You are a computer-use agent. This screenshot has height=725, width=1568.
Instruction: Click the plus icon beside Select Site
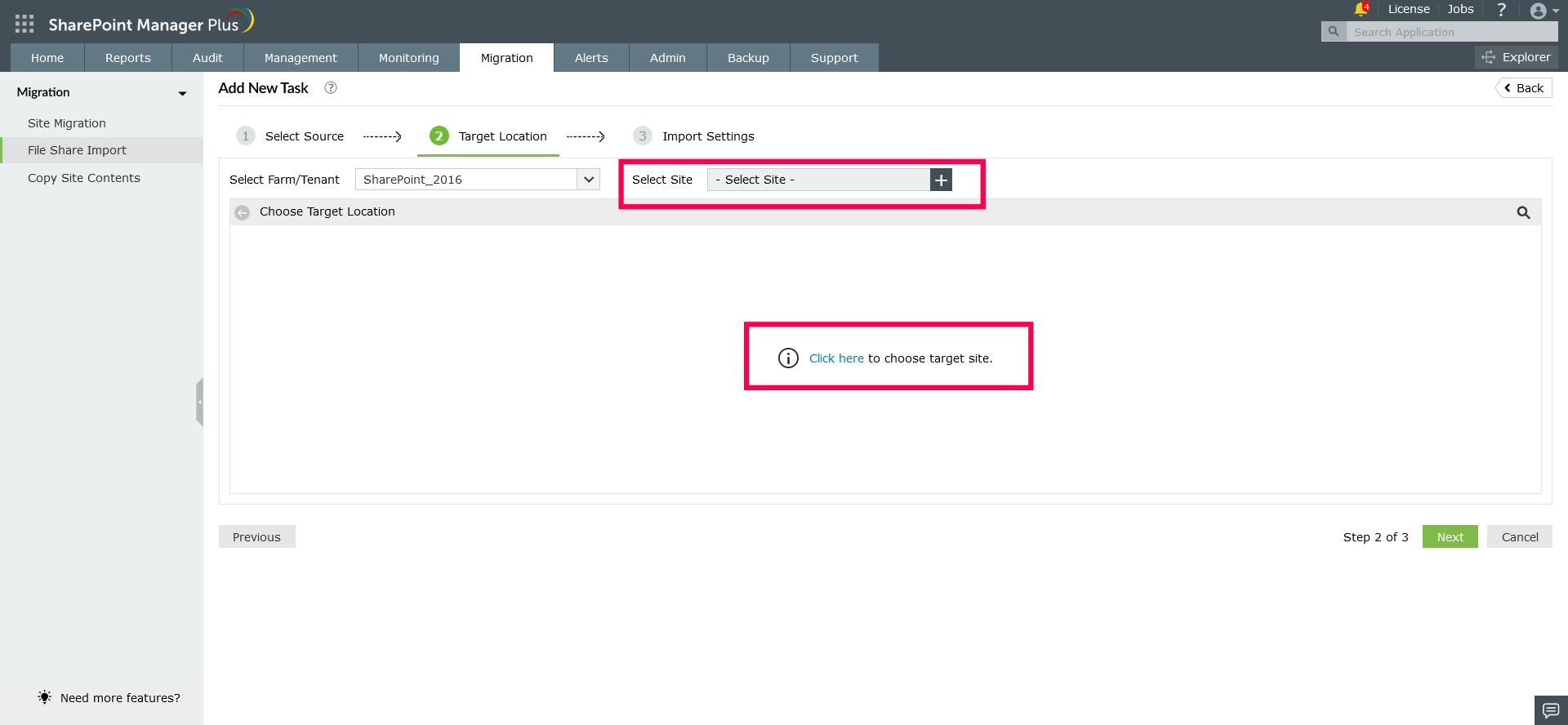pos(941,180)
